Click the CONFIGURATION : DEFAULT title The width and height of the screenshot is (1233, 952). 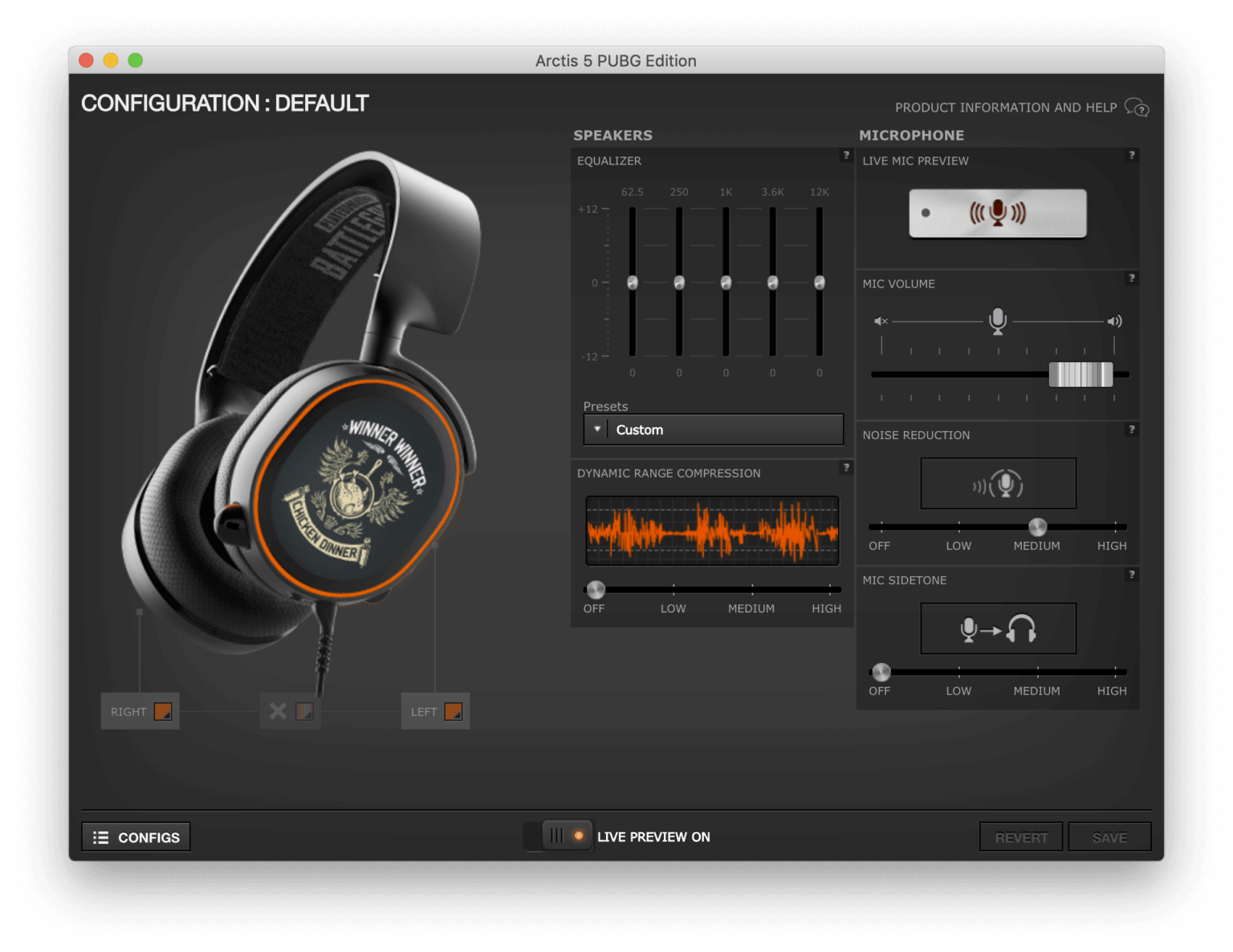225,104
